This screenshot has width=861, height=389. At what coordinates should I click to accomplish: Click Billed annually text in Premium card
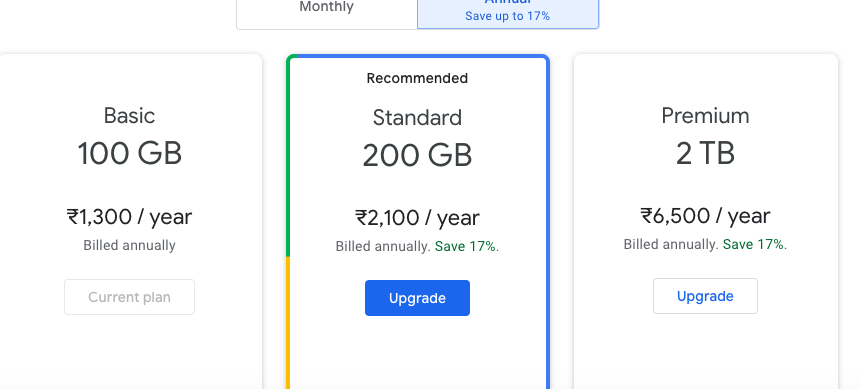point(670,244)
